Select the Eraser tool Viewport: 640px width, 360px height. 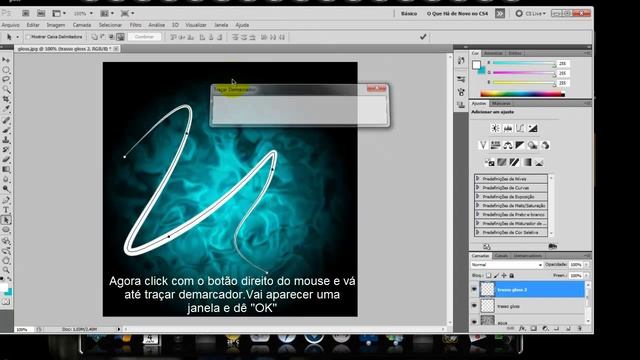[x=6, y=160]
